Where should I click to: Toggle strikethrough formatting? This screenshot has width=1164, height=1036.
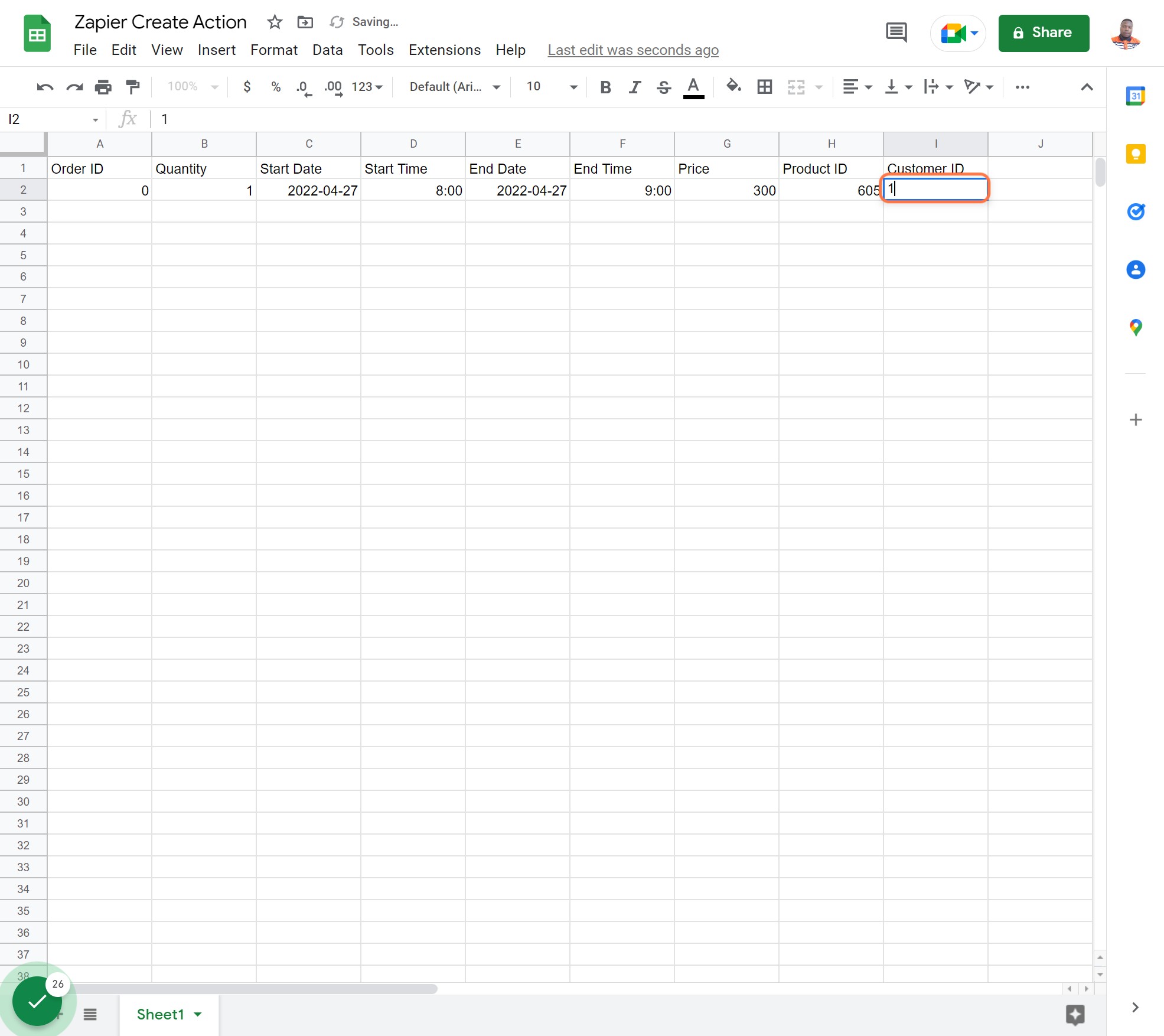[664, 87]
